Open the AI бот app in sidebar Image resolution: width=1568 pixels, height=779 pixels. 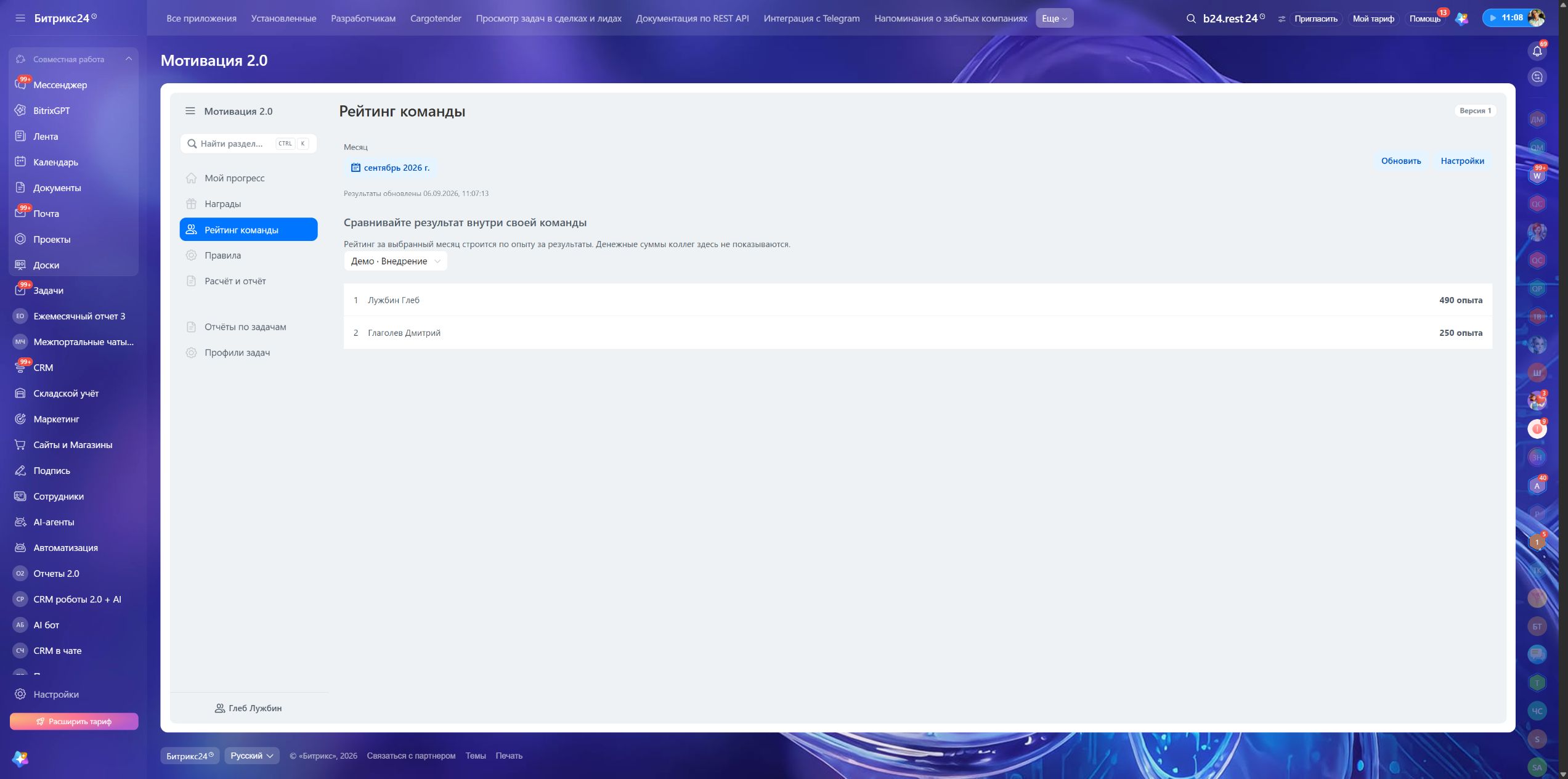pyautogui.click(x=46, y=626)
